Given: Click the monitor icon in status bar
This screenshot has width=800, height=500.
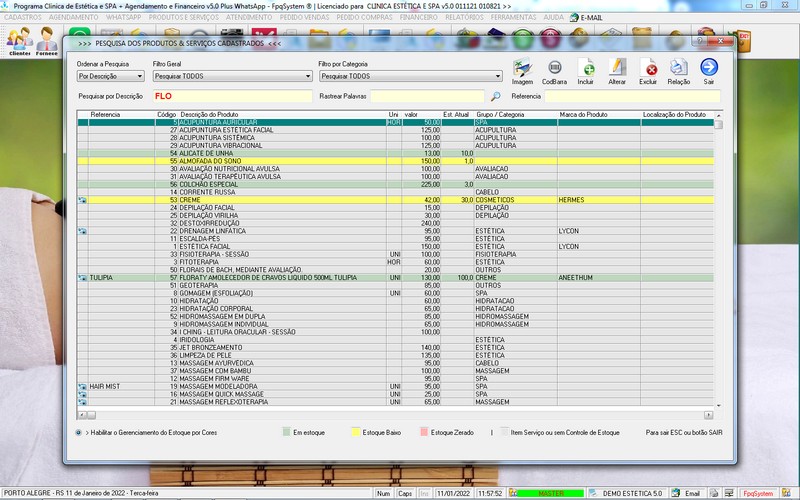Looking at the screenshot, I should pos(729,493).
